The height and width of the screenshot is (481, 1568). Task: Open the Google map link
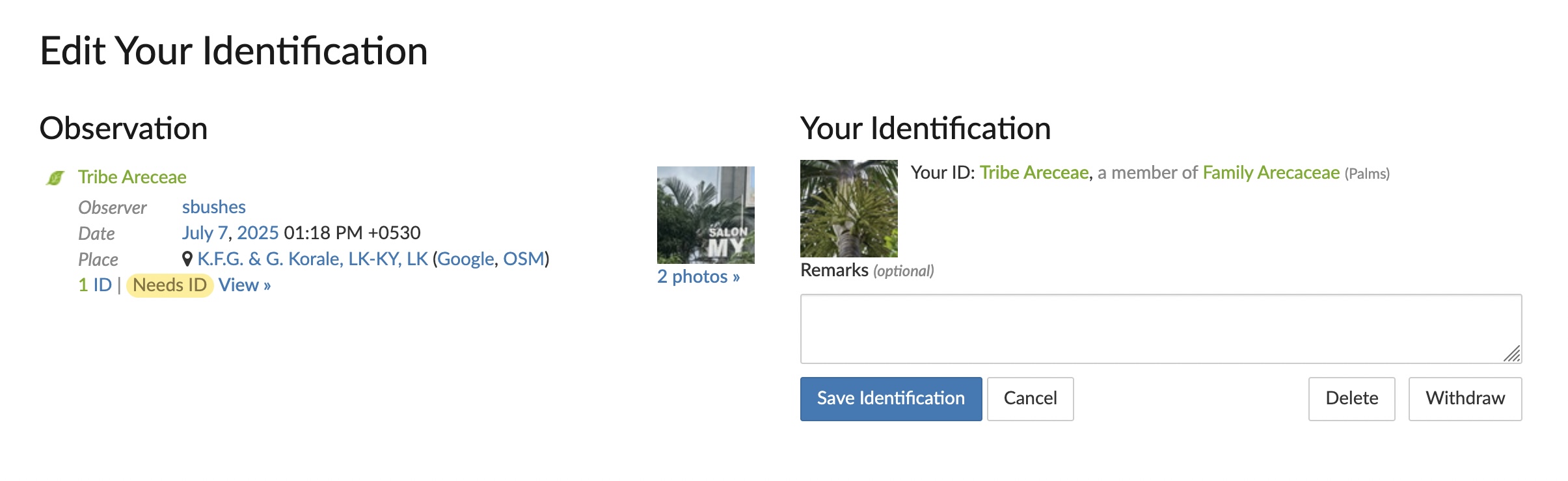(x=466, y=259)
